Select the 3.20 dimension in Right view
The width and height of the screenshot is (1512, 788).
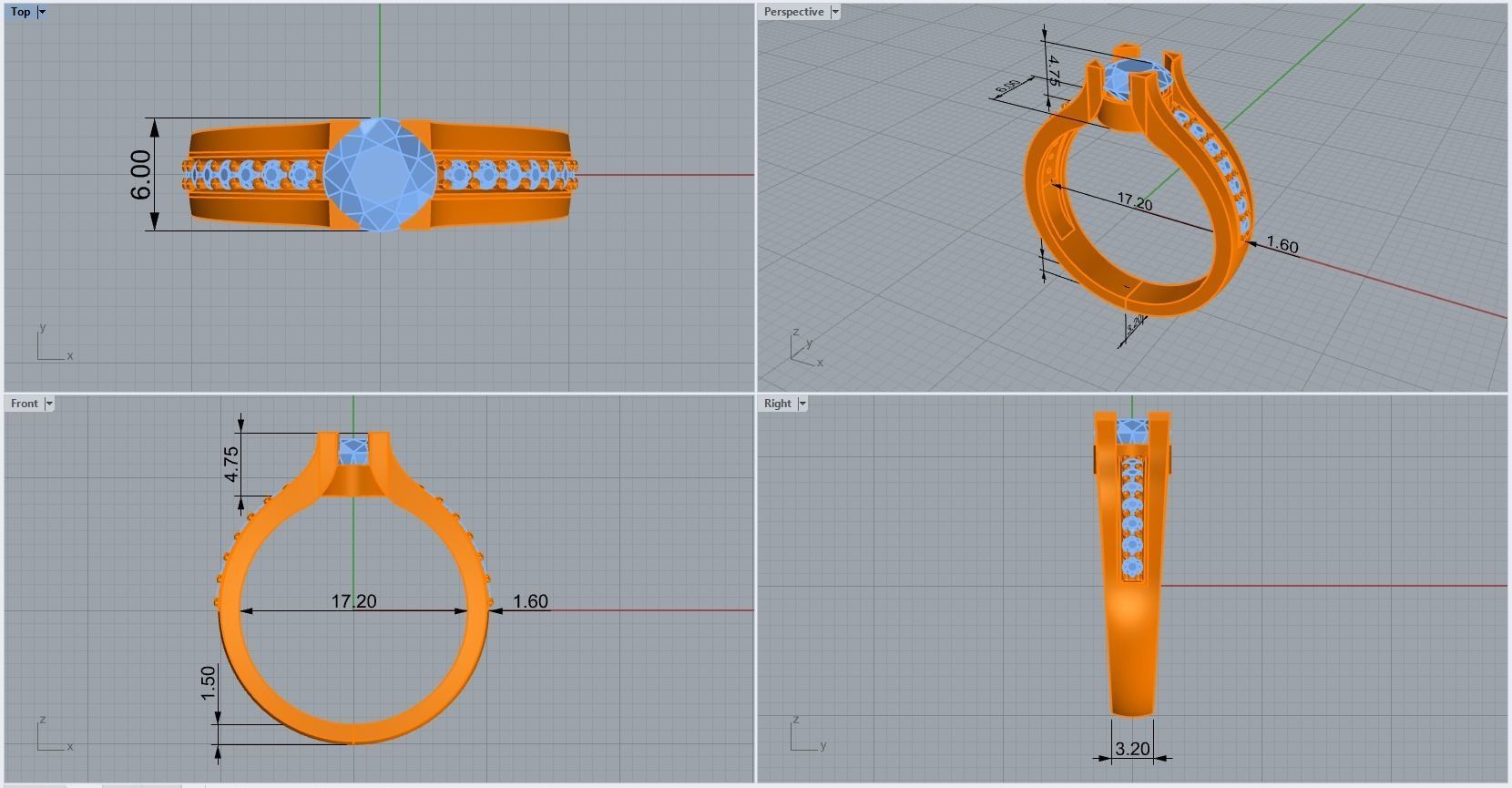[x=1132, y=748]
